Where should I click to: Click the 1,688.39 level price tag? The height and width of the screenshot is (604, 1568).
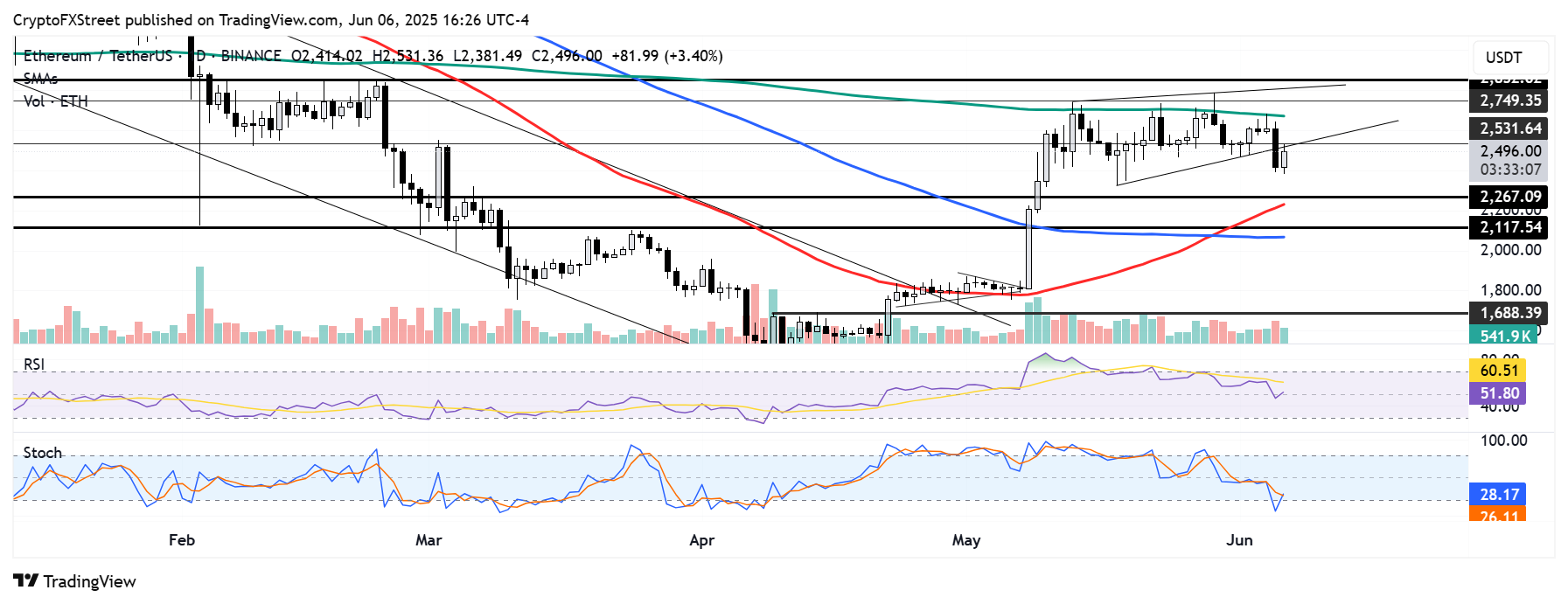(x=1509, y=313)
